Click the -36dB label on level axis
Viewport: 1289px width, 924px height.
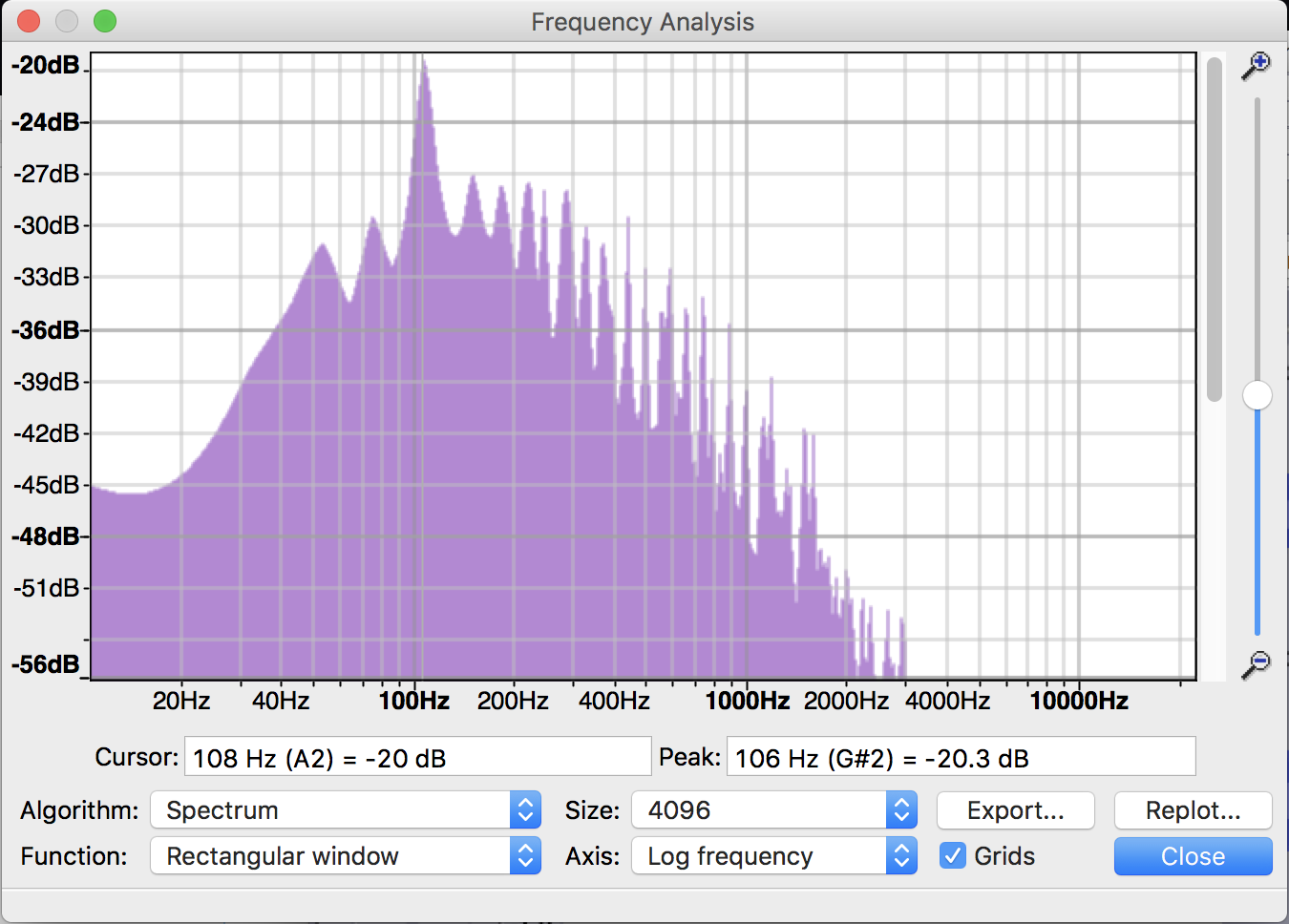(x=45, y=330)
